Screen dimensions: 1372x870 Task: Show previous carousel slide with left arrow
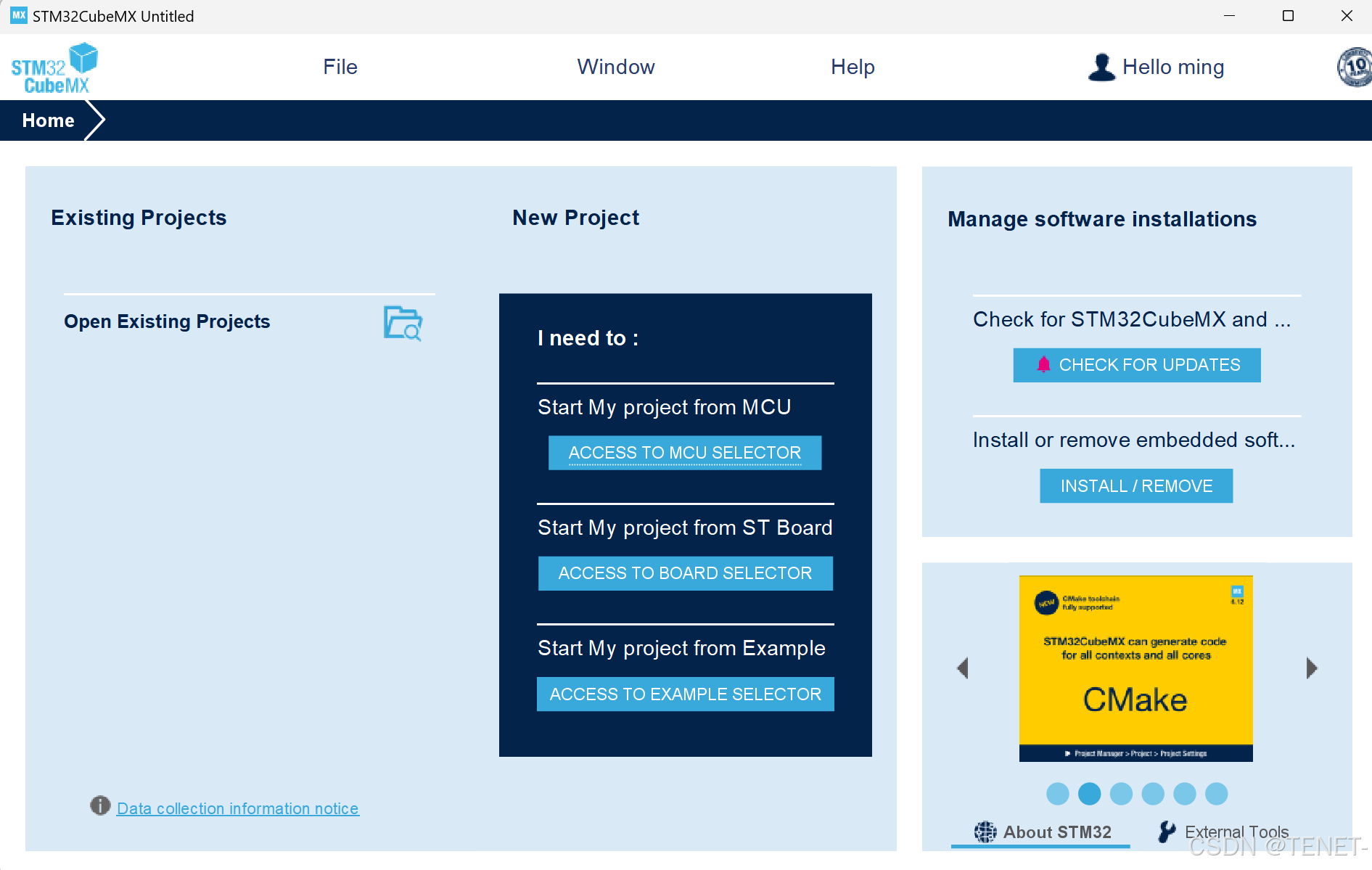pos(963,668)
